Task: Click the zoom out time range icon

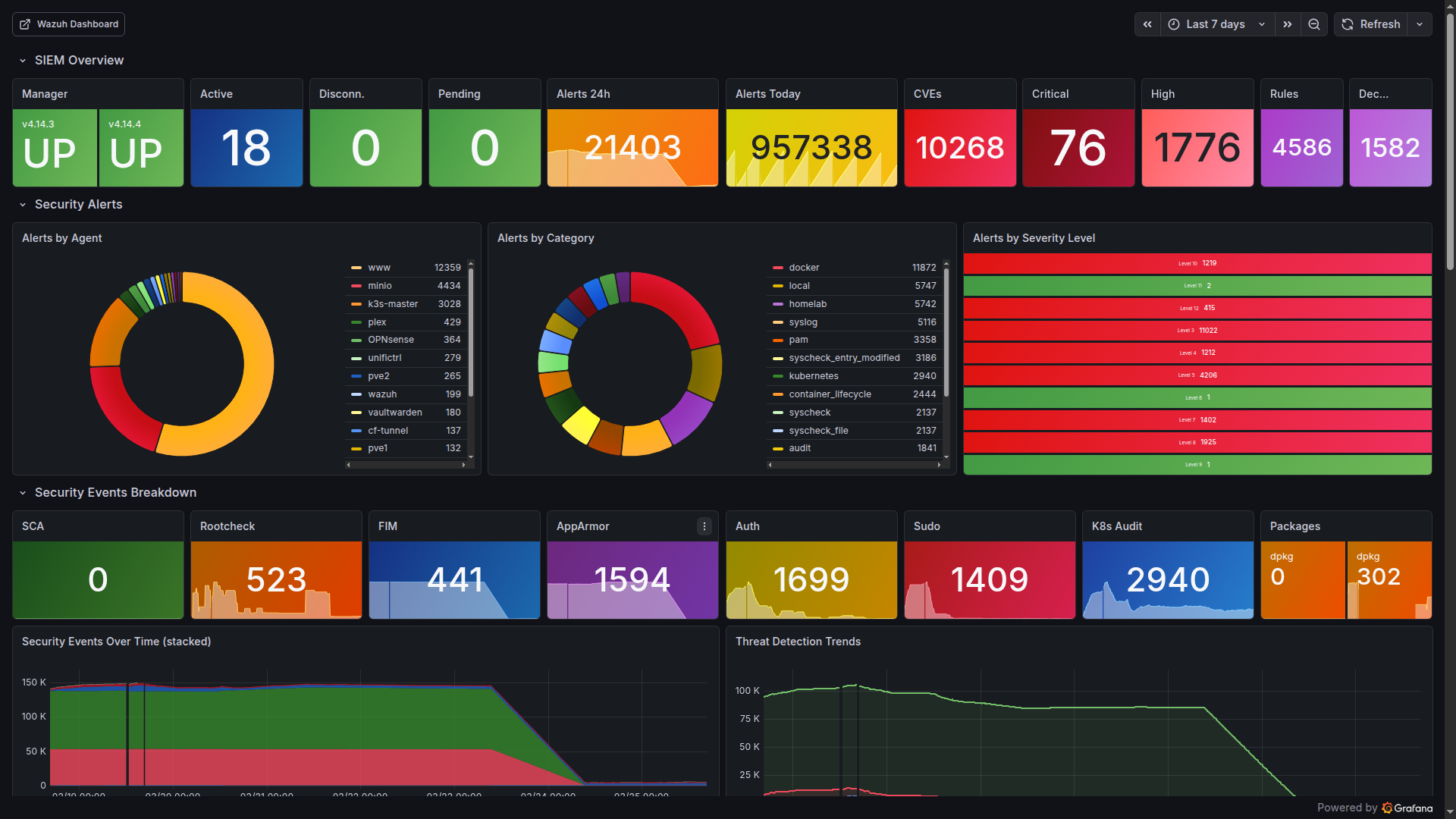Action: (x=1314, y=24)
